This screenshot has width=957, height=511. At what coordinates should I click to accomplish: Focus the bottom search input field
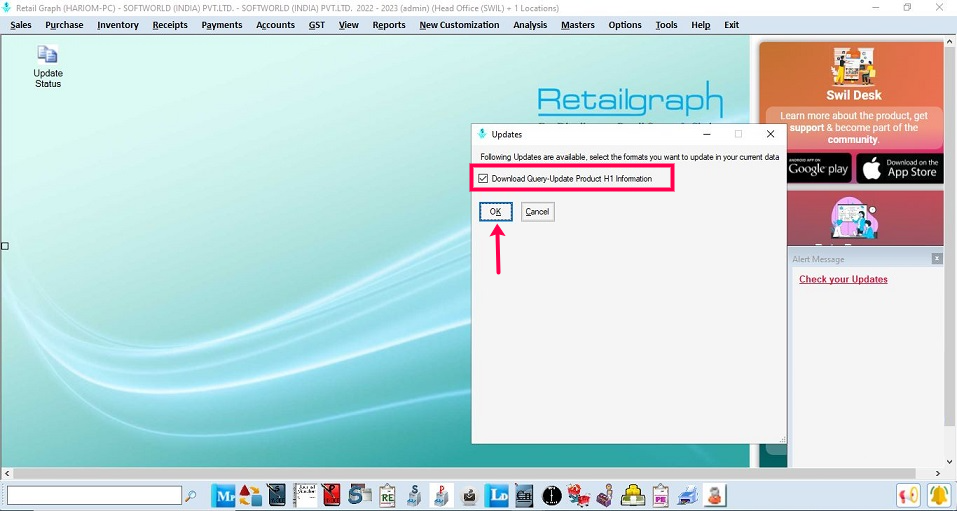coord(95,495)
